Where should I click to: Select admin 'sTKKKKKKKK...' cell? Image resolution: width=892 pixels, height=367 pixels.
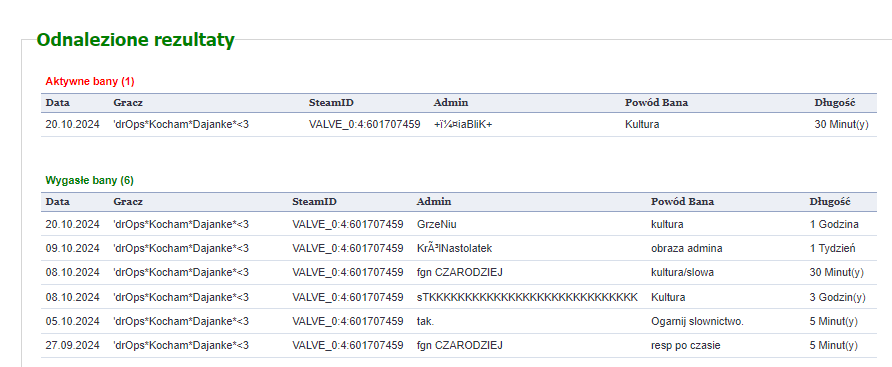(527, 297)
